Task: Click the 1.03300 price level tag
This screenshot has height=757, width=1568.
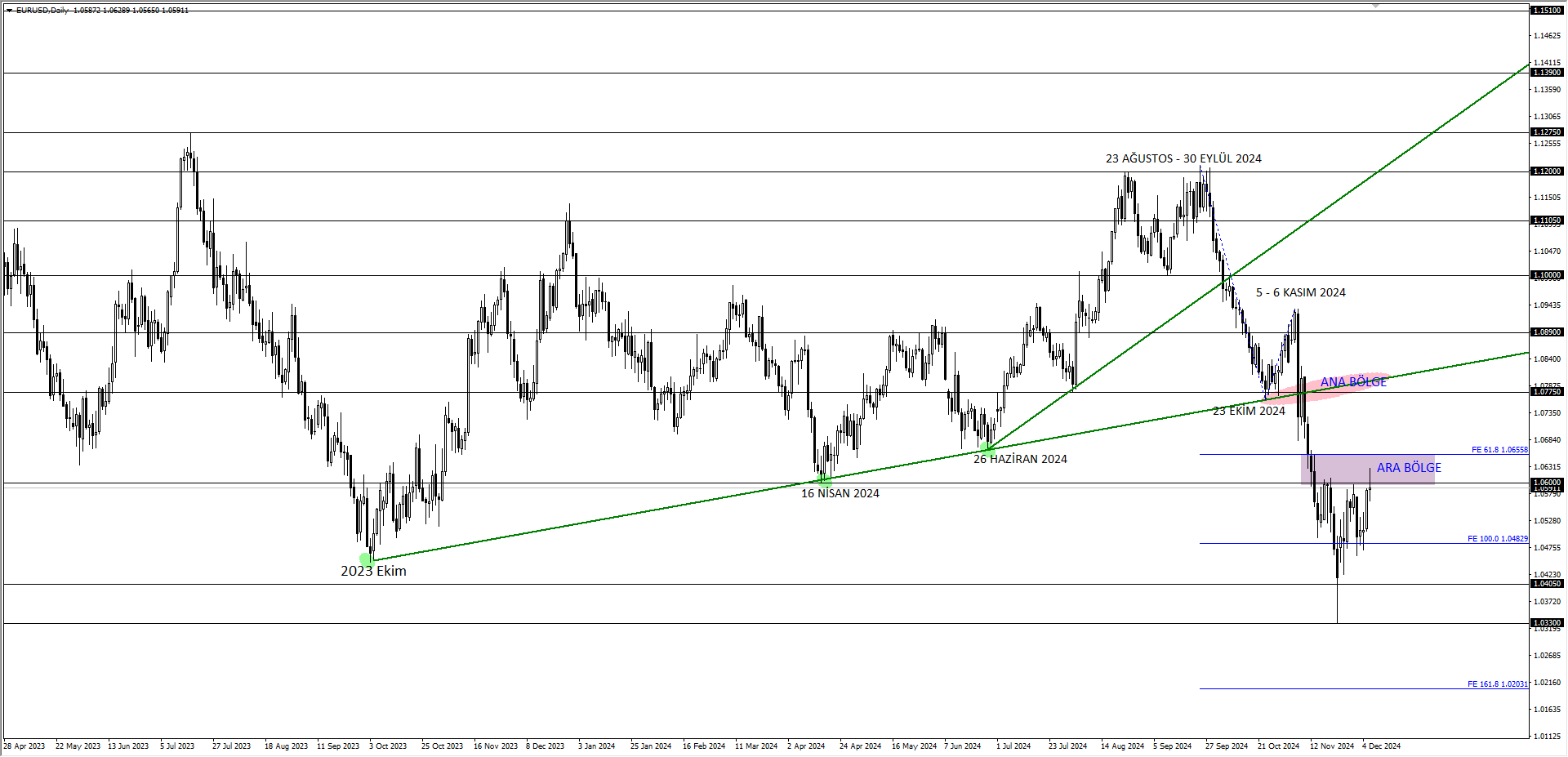Action: (x=1547, y=623)
